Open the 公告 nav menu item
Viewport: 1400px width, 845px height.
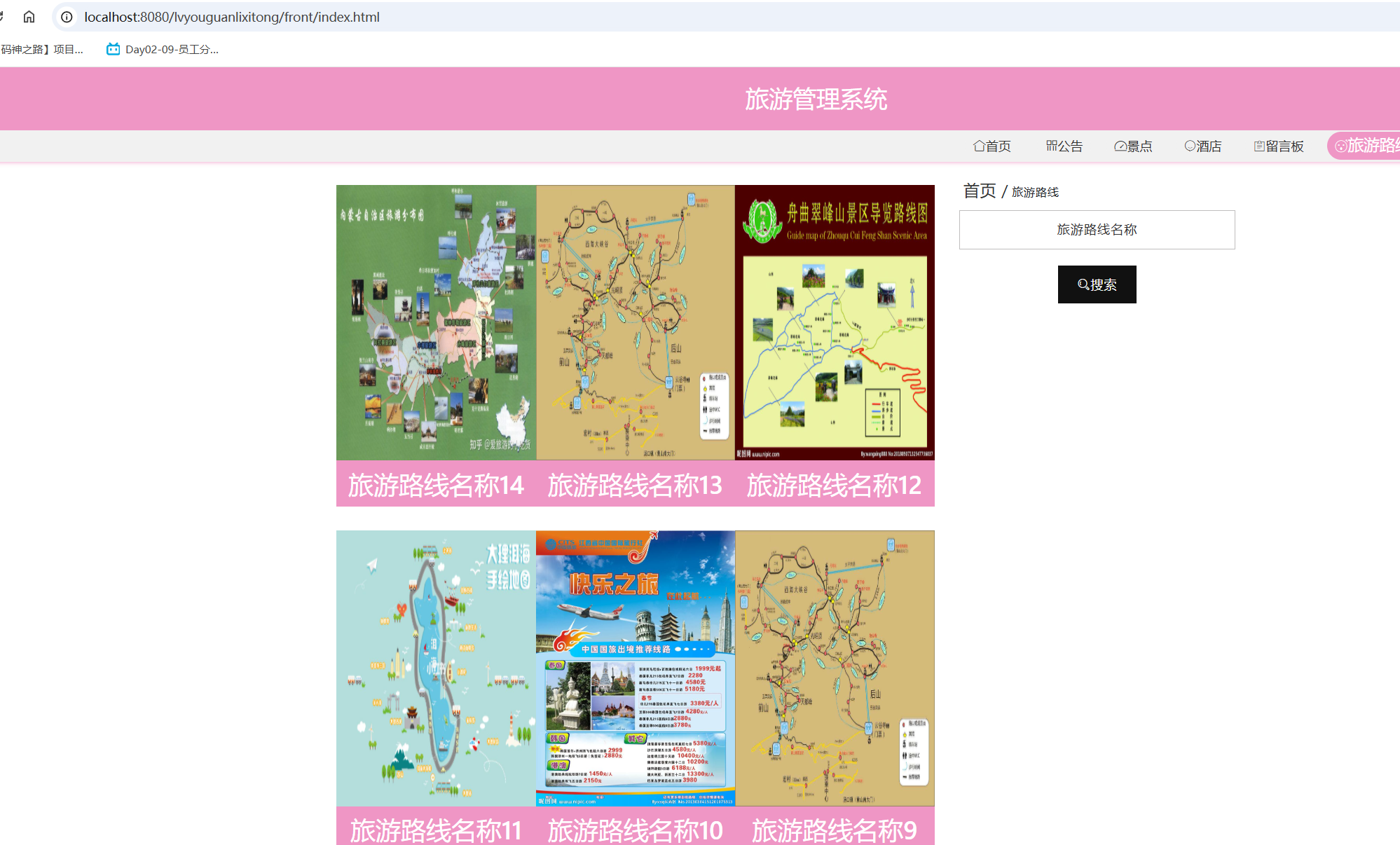point(1064,146)
